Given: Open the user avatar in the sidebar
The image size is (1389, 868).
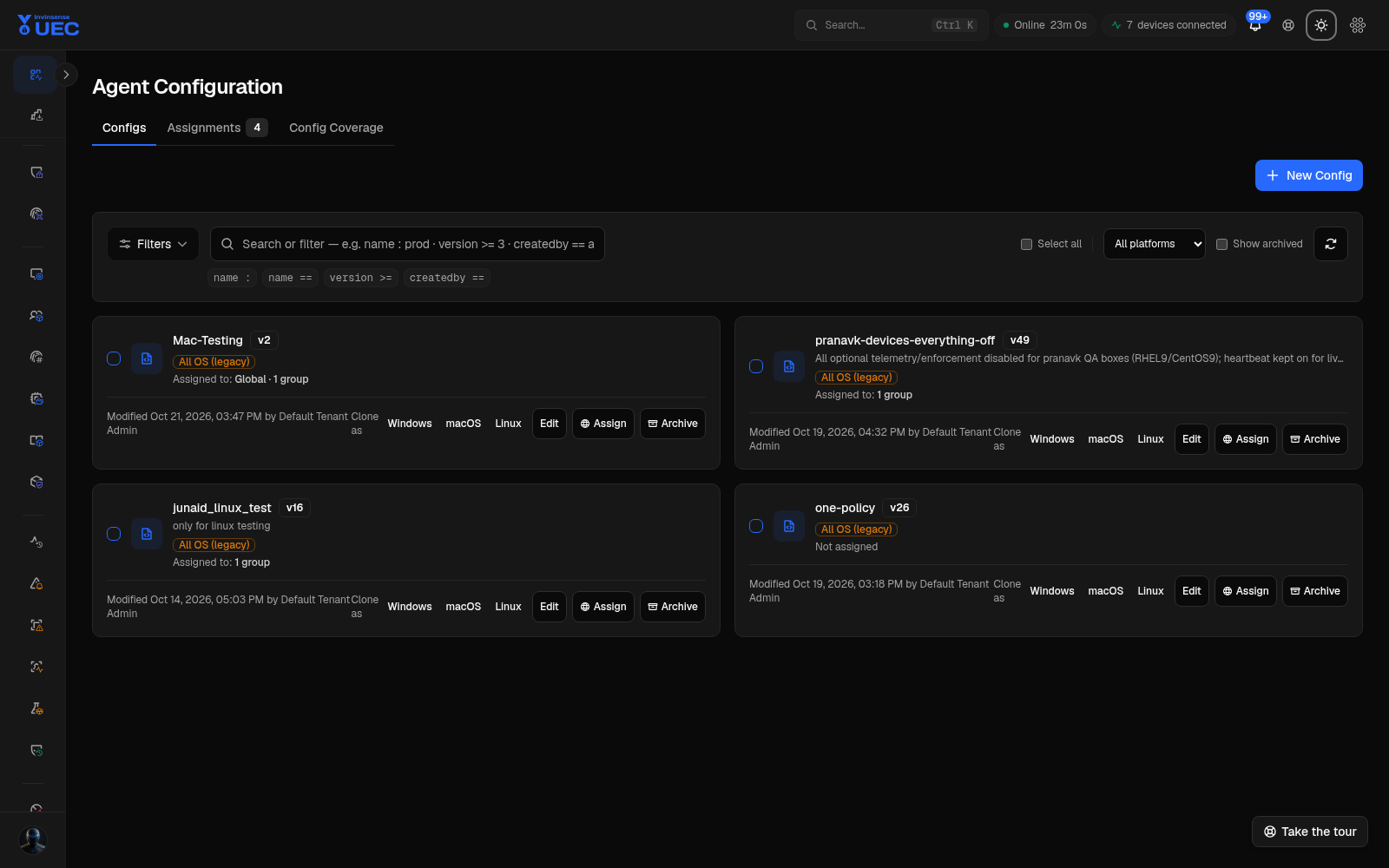Looking at the screenshot, I should (33, 839).
